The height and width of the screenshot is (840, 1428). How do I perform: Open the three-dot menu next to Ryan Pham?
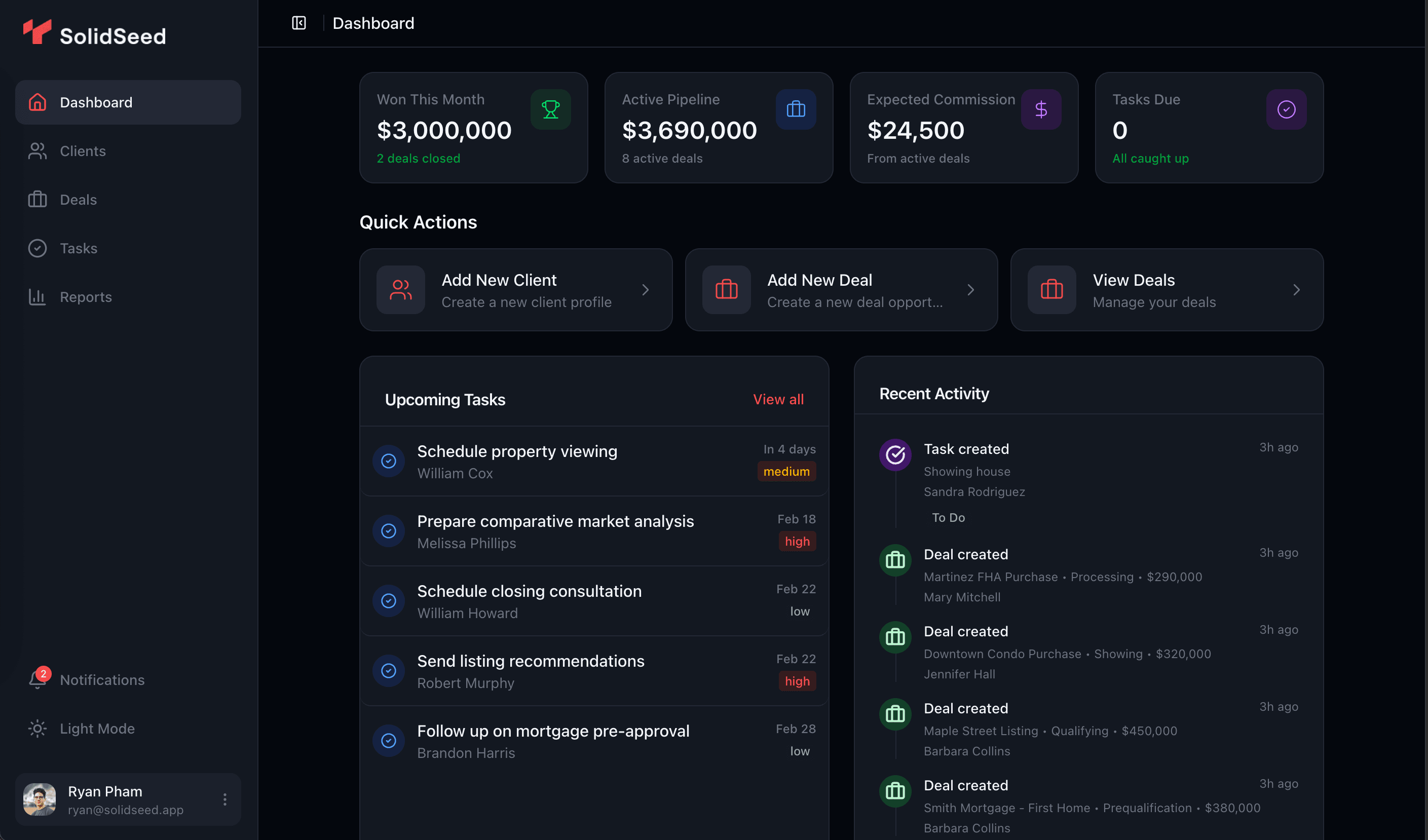(x=224, y=799)
